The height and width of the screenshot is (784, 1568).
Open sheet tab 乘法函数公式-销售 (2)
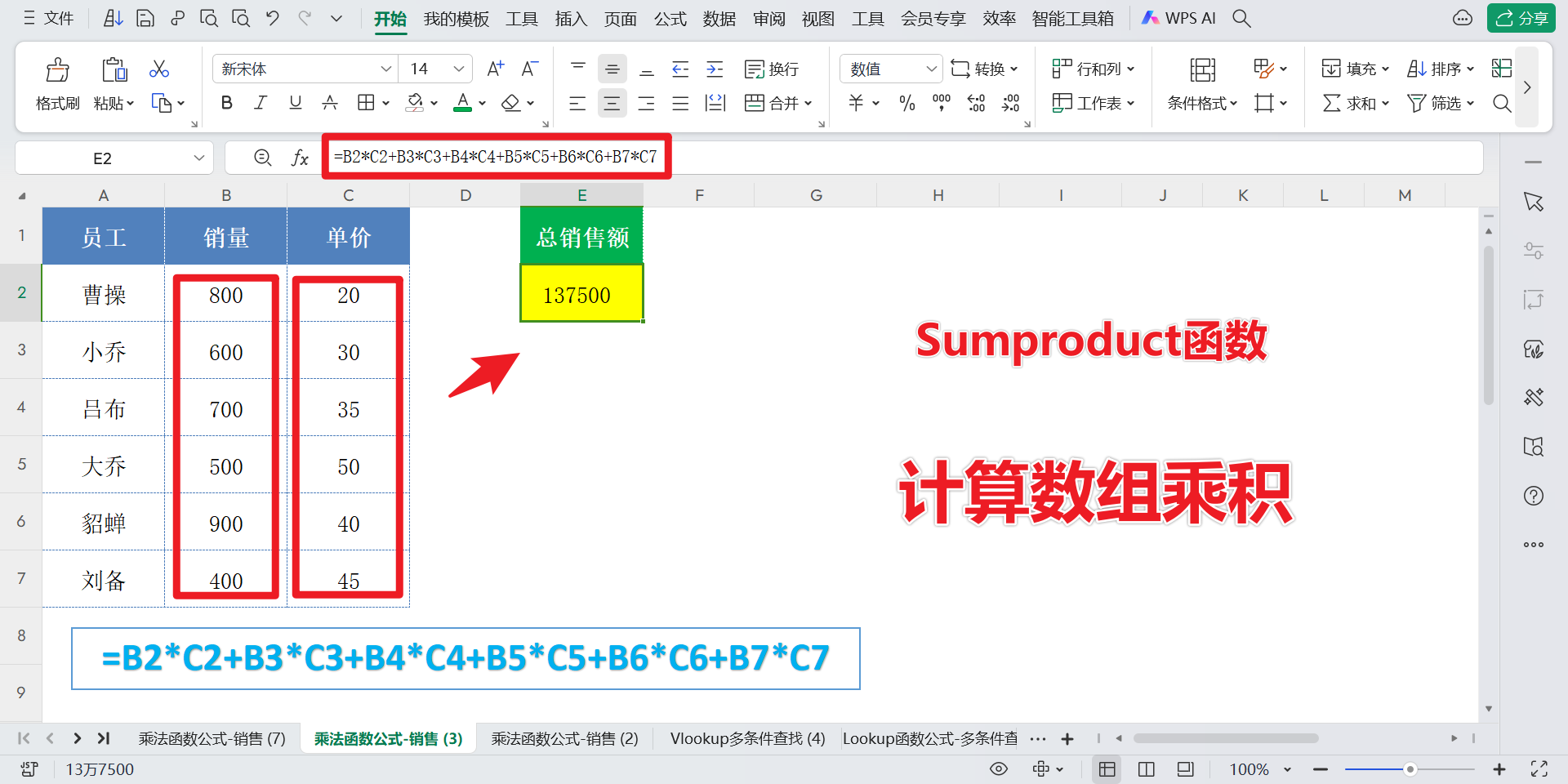click(x=564, y=738)
